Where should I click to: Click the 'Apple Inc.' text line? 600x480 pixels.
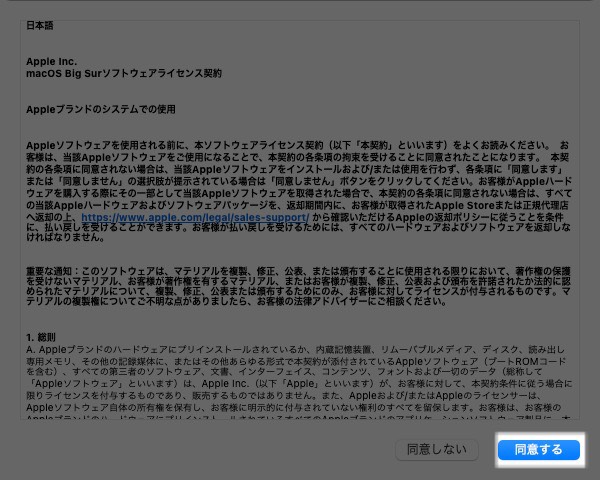(x=52, y=61)
